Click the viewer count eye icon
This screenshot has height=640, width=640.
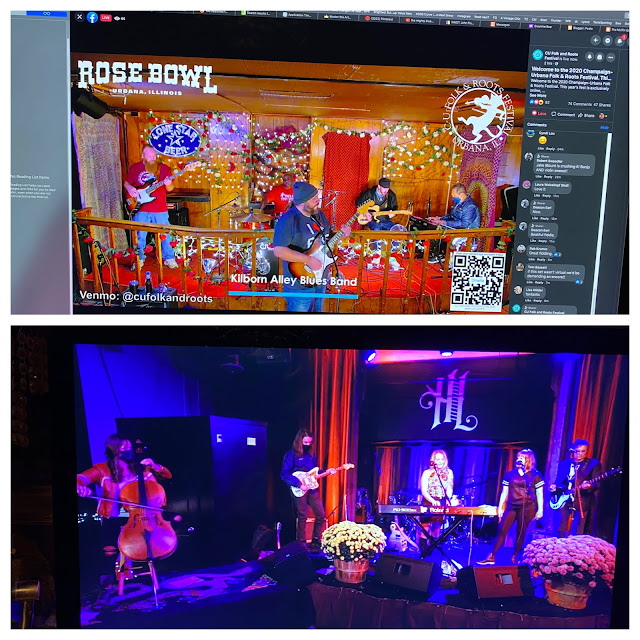(x=117, y=18)
